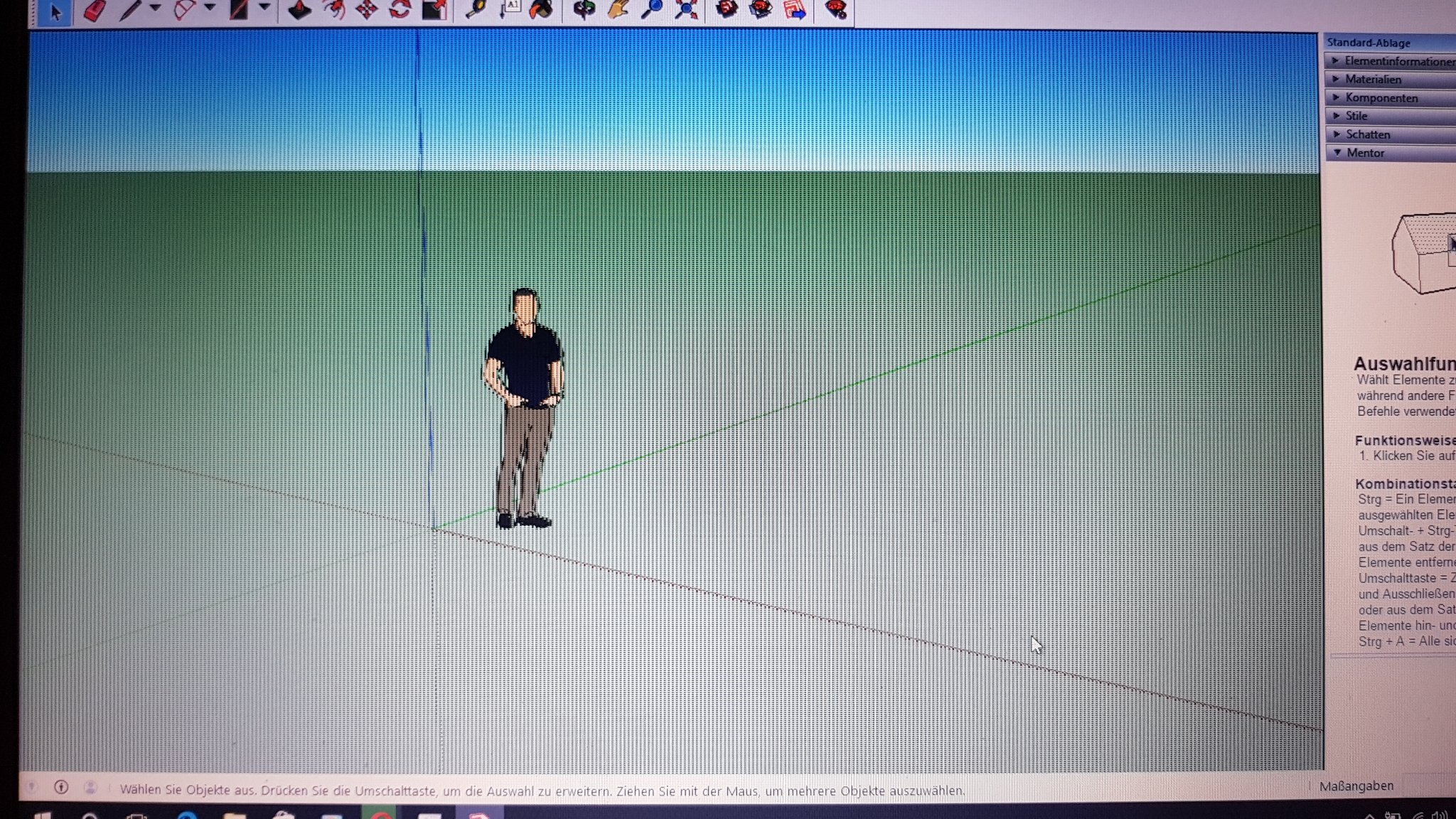Open the pencil Line tool dropdown arrow
The width and height of the screenshot is (1456, 819).
(x=155, y=9)
